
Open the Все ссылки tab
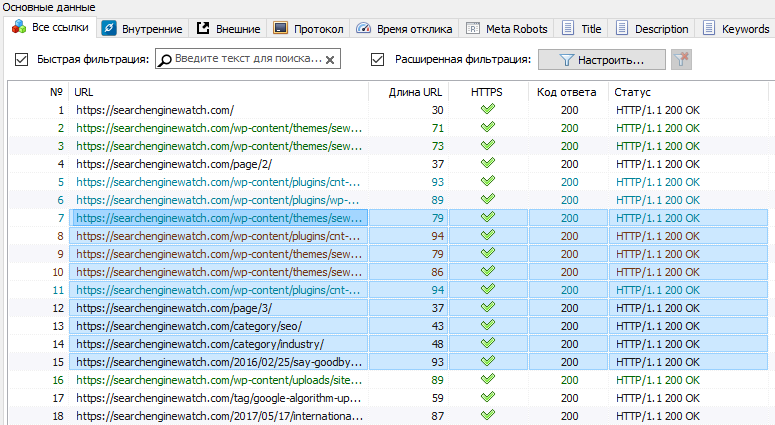(50, 27)
